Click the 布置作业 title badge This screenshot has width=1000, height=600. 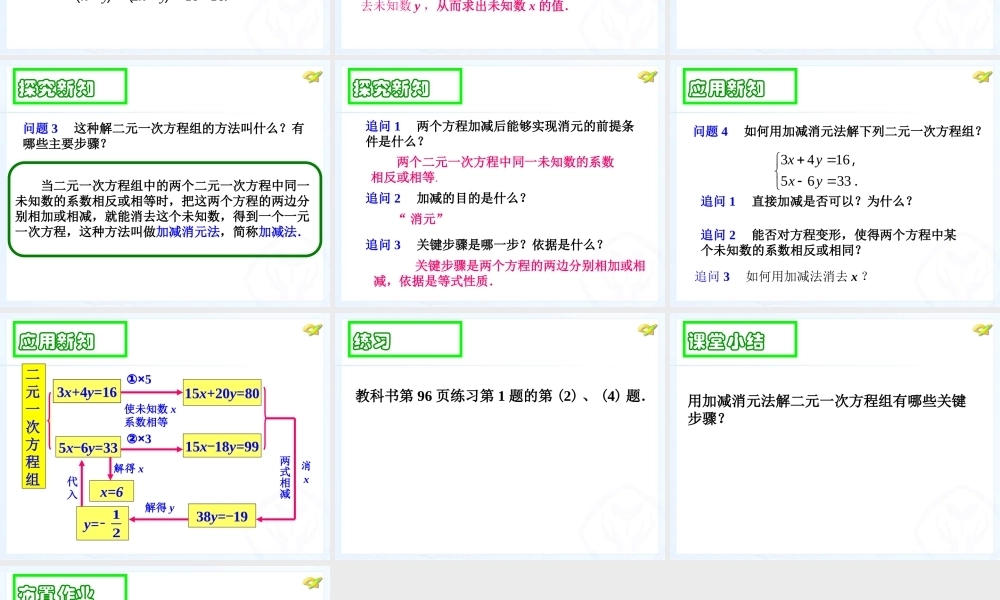70,587
